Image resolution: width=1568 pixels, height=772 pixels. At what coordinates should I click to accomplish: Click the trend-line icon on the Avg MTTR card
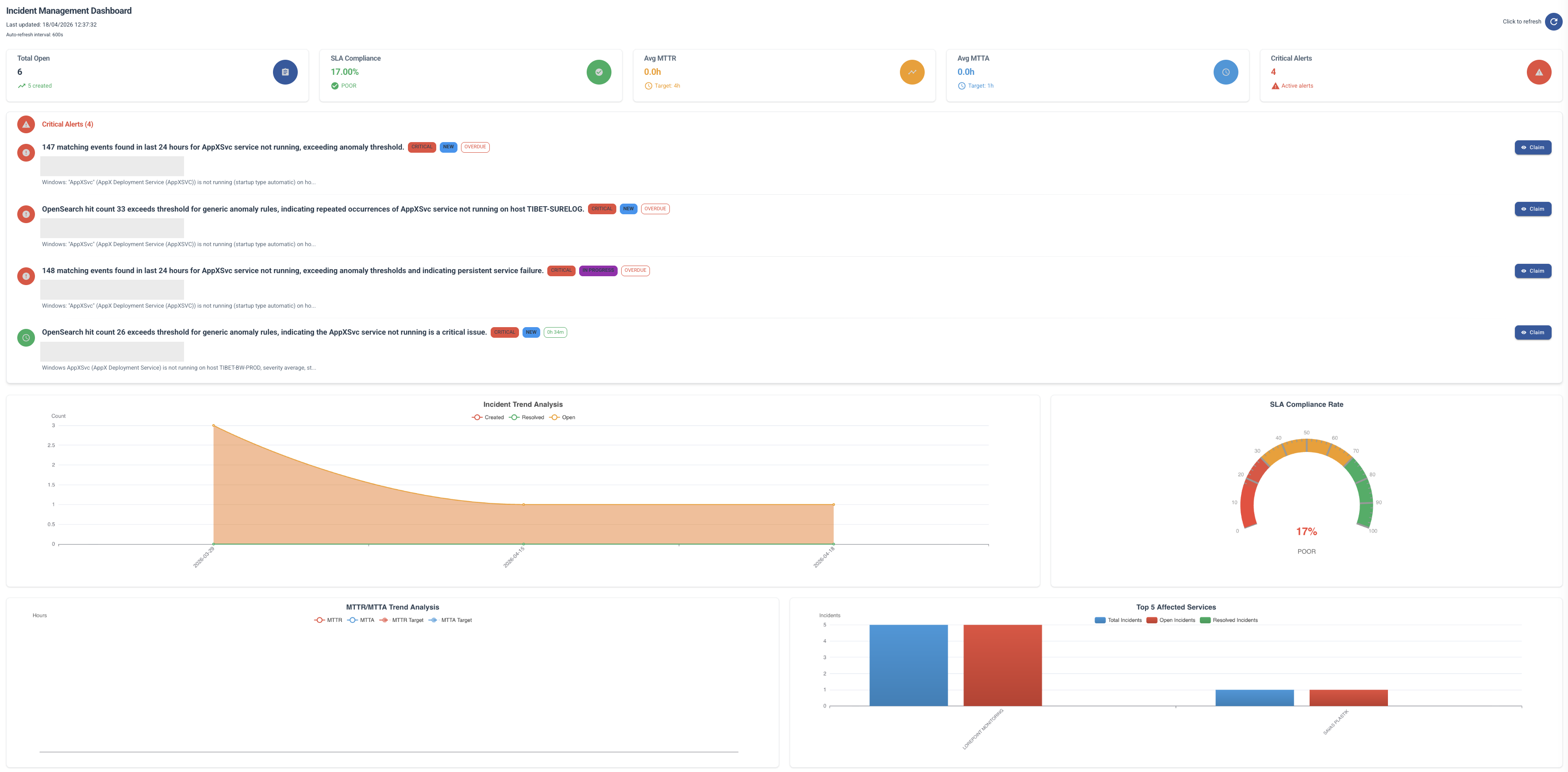912,72
